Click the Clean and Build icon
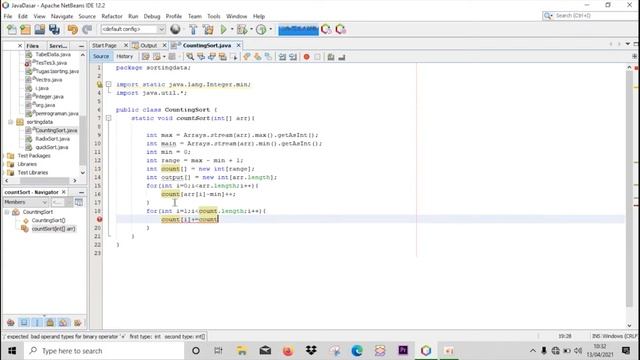The height and width of the screenshot is (360, 640). [208, 29]
